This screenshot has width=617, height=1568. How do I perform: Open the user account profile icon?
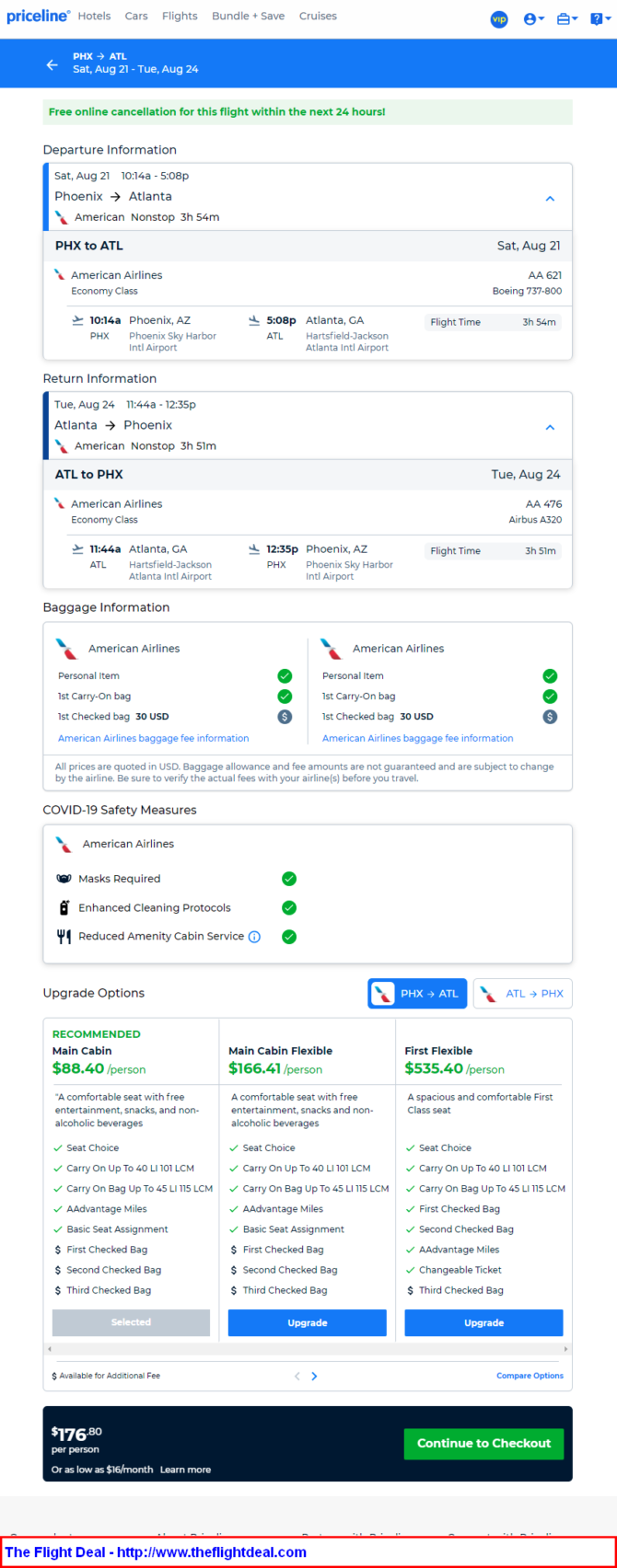[x=533, y=18]
